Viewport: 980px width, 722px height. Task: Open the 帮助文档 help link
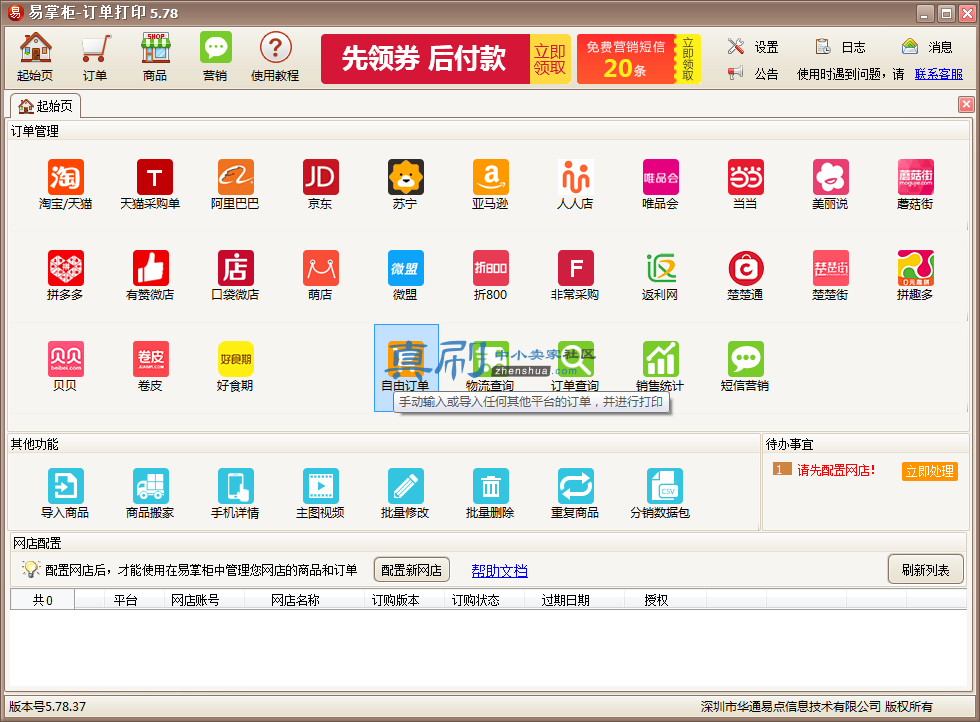[x=499, y=571]
